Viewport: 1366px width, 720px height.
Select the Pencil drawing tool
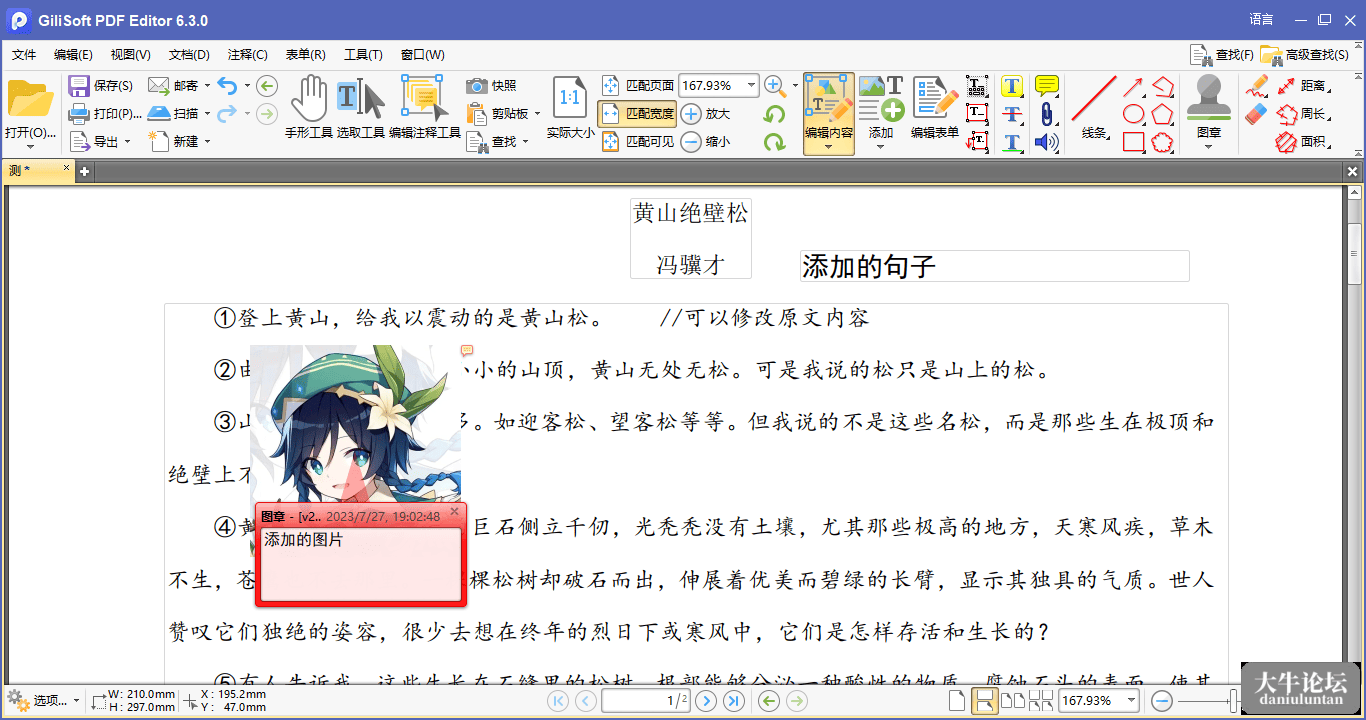[1257, 86]
